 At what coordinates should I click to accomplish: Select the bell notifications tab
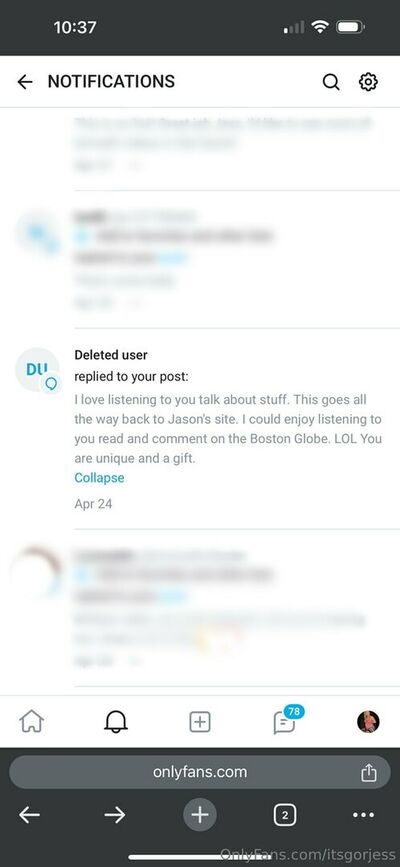116,722
